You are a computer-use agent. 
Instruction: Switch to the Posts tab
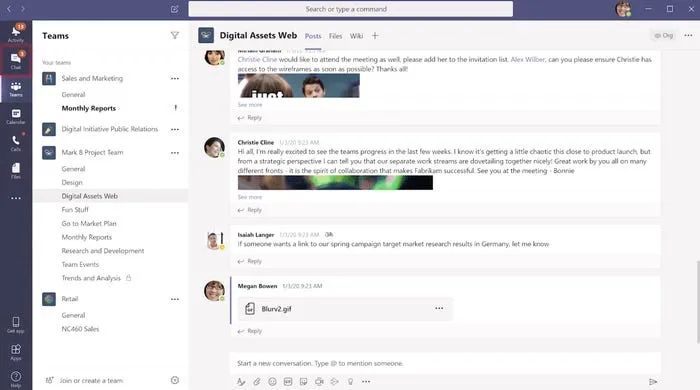click(x=313, y=36)
